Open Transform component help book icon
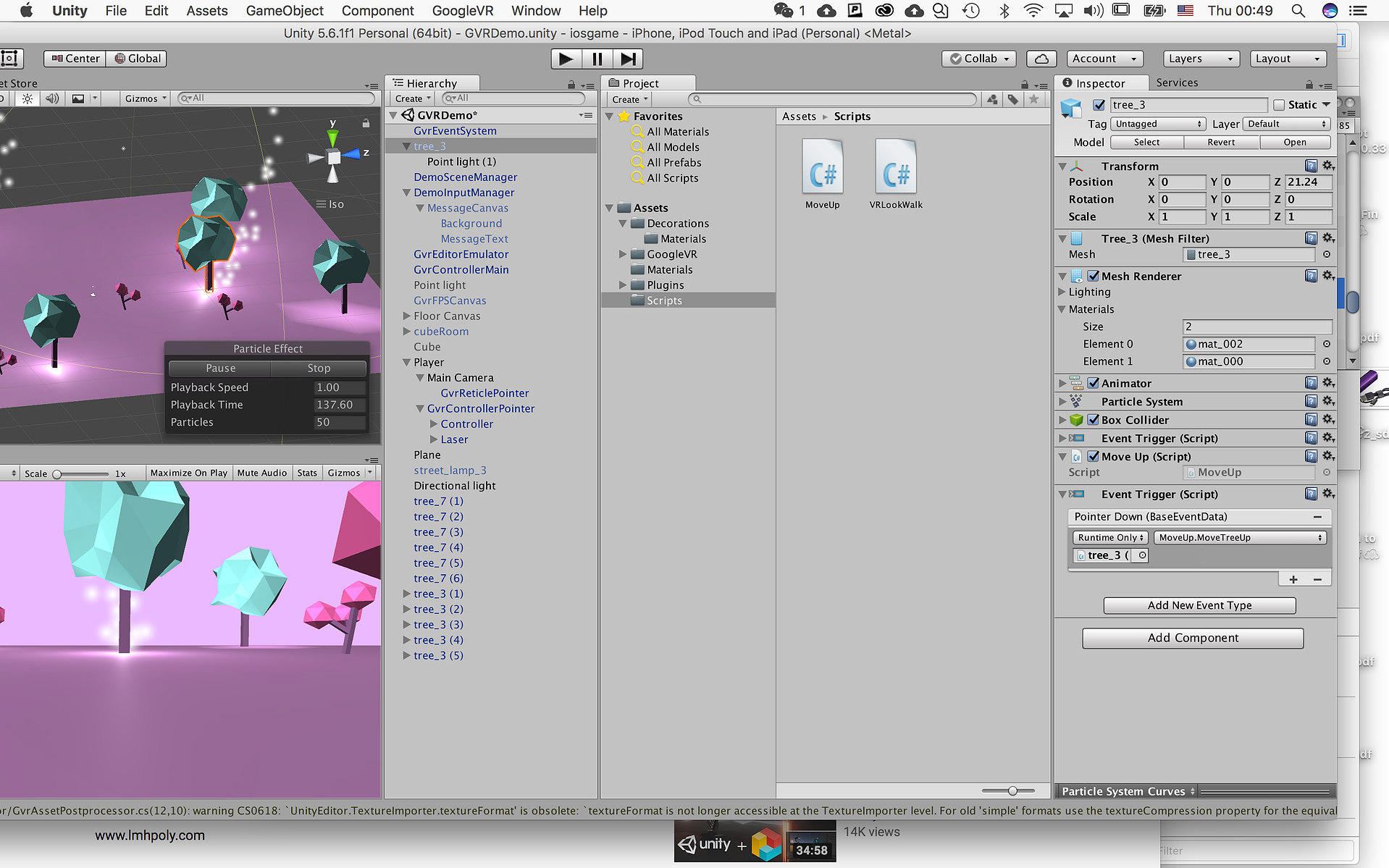Image resolution: width=1389 pixels, height=868 pixels. pos(1311,166)
